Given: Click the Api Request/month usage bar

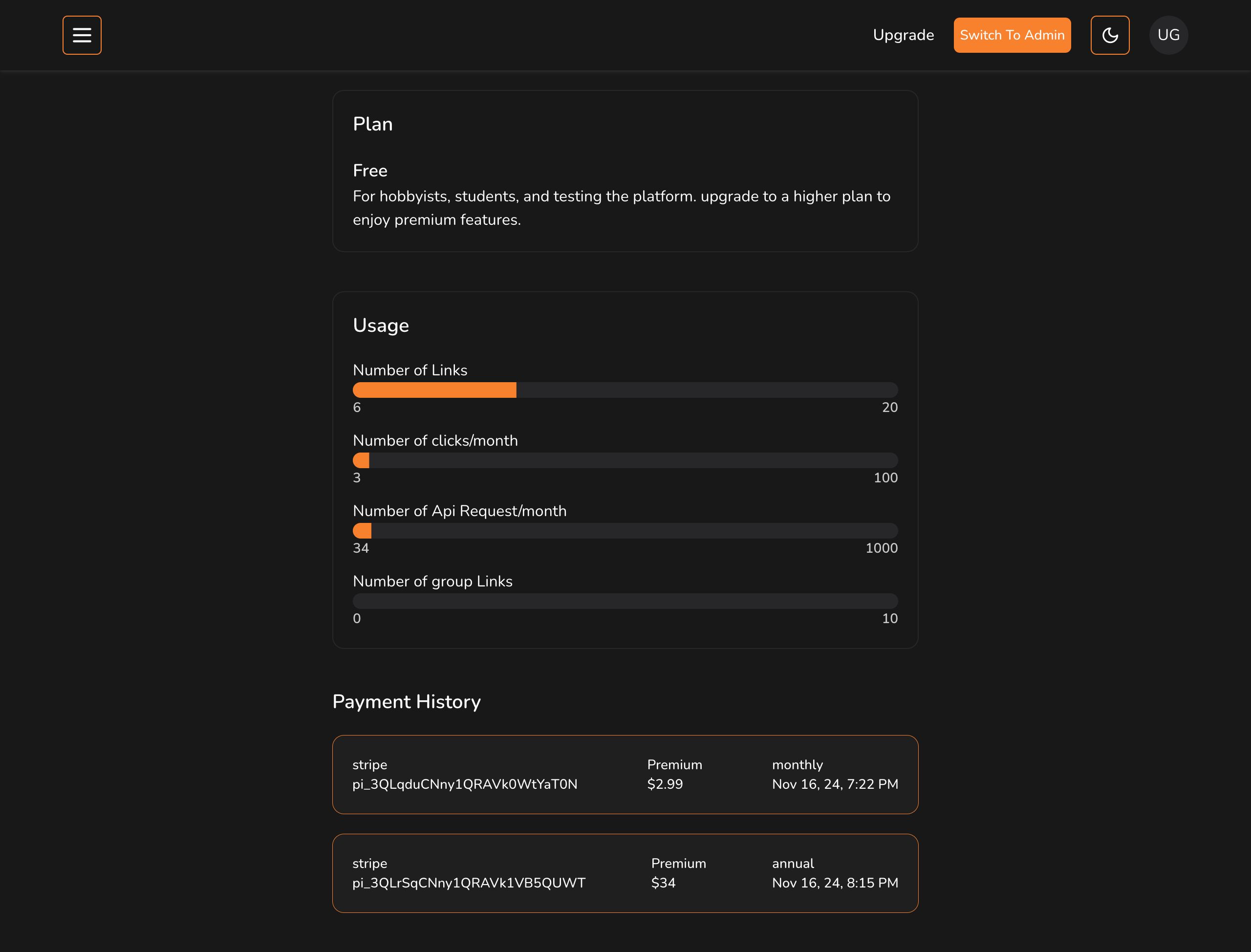Looking at the screenshot, I should point(625,531).
